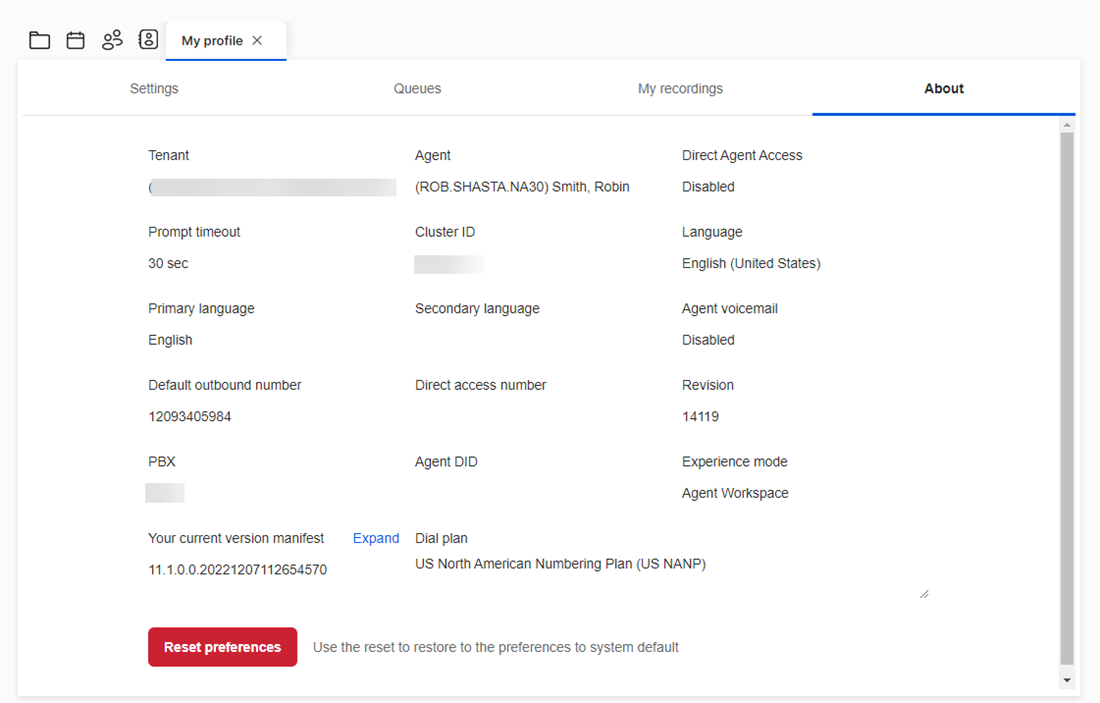Switch to the Settings tab
The height and width of the screenshot is (703, 1100).
coord(154,88)
